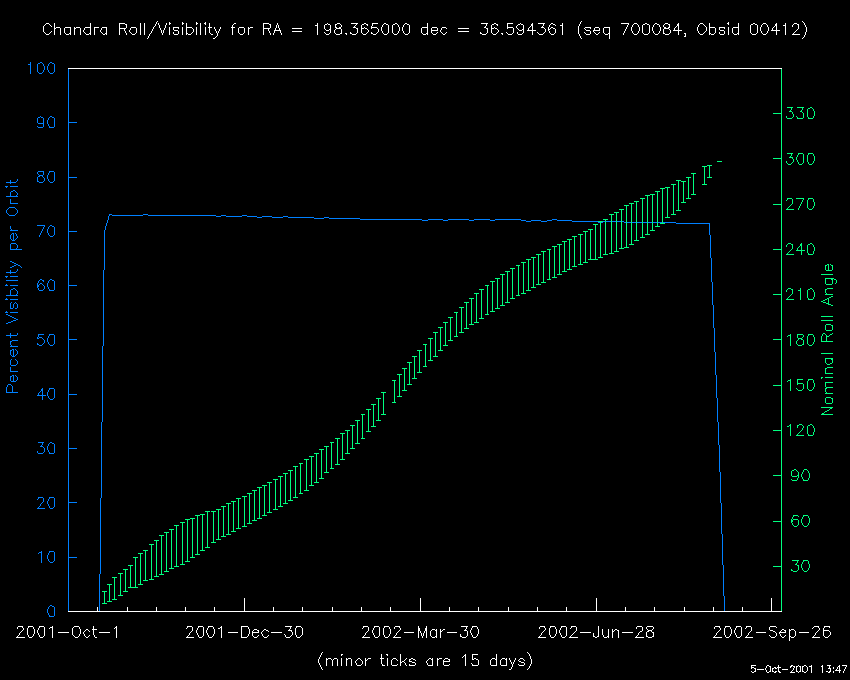This screenshot has width=850, height=680.
Task: Click the 330 label on the roll axis
Action: pyautogui.click(x=801, y=113)
